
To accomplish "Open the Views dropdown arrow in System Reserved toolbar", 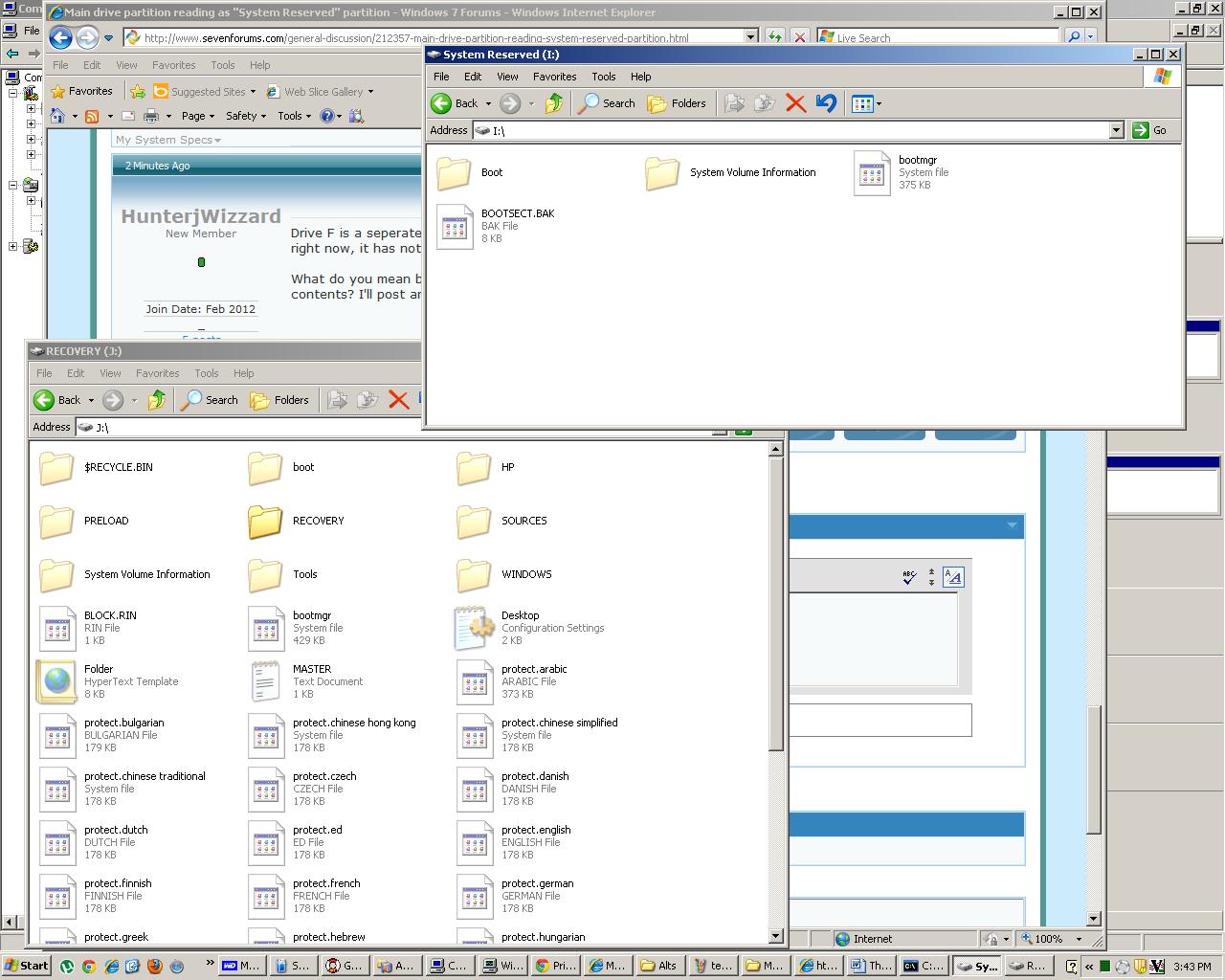I will coord(879,103).
